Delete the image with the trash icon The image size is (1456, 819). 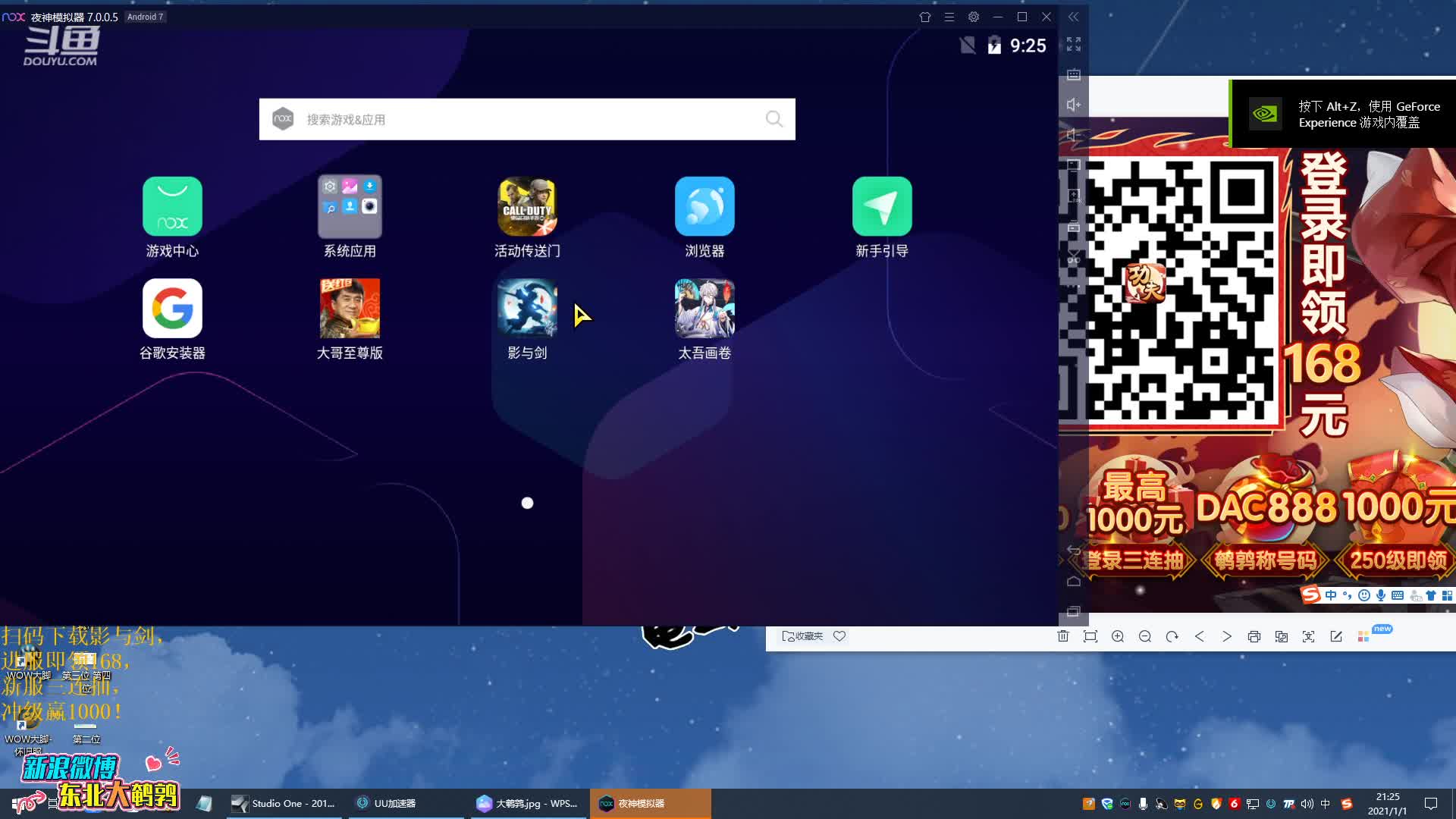[x=1063, y=636]
